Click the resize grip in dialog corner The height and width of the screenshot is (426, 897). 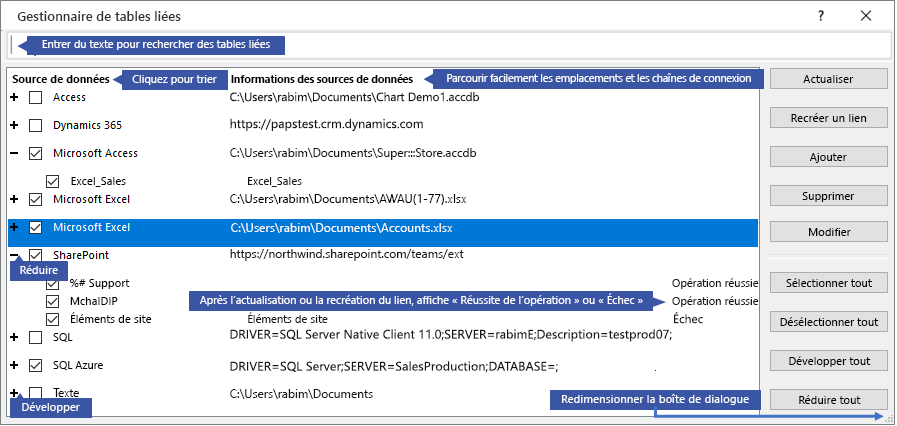coord(885,417)
